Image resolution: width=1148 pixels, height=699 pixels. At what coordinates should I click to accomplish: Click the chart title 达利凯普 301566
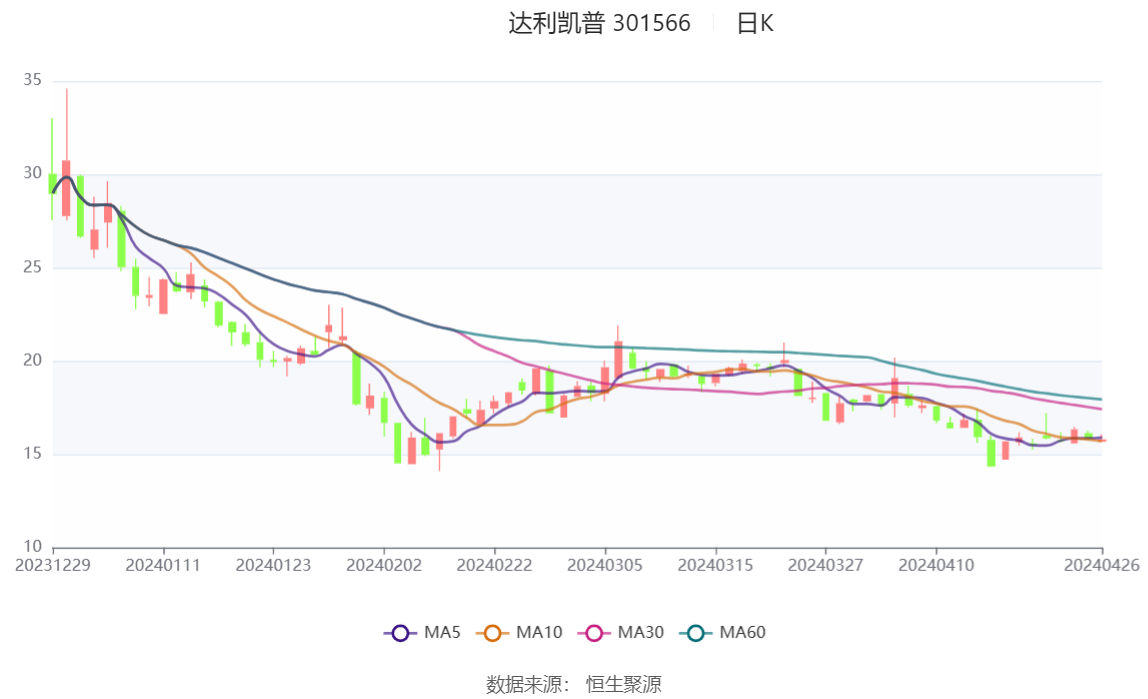599,23
